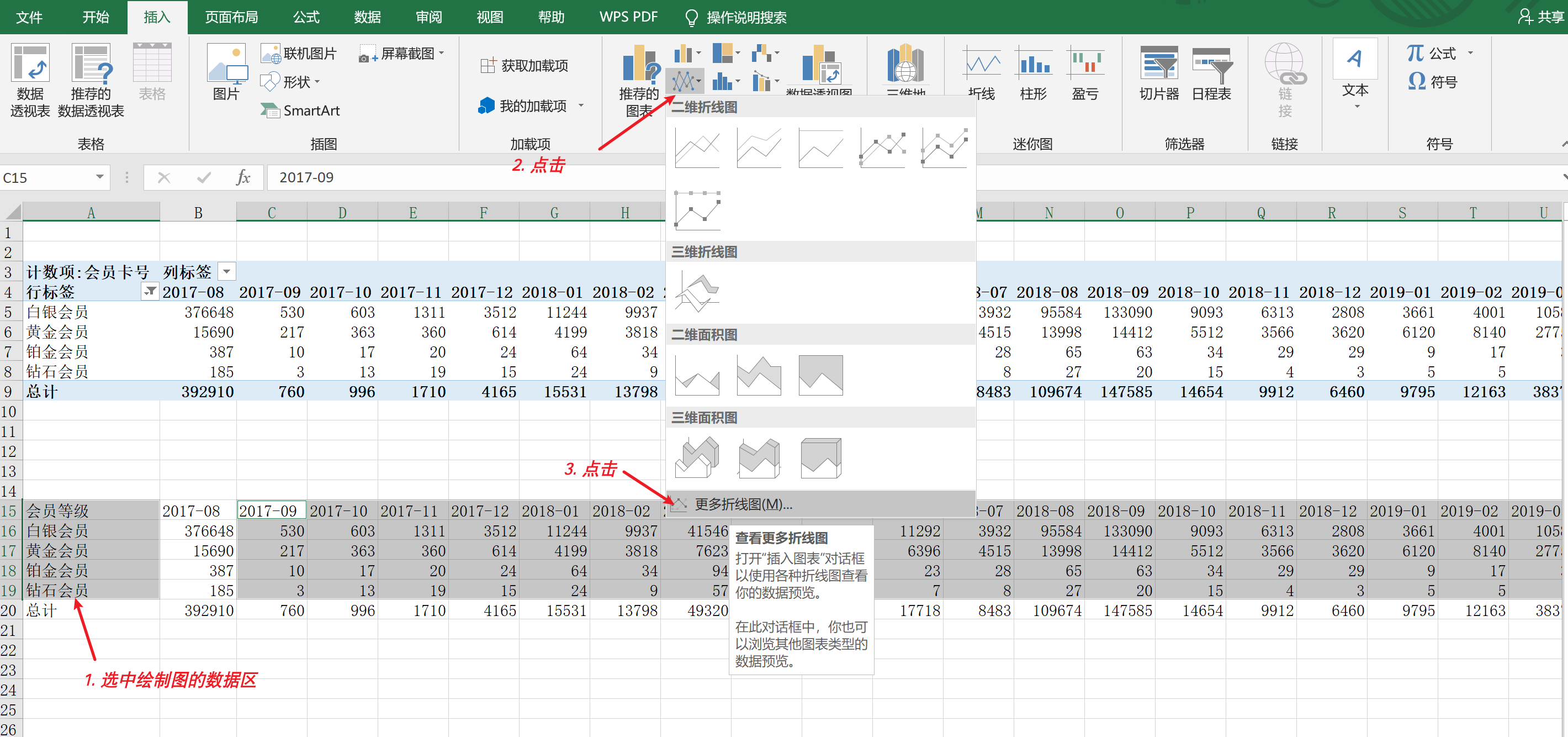Viewport: 1568px width, 737px height.
Task: Click the Sparkline Column (柱形) icon
Action: pyautogui.click(x=1033, y=73)
